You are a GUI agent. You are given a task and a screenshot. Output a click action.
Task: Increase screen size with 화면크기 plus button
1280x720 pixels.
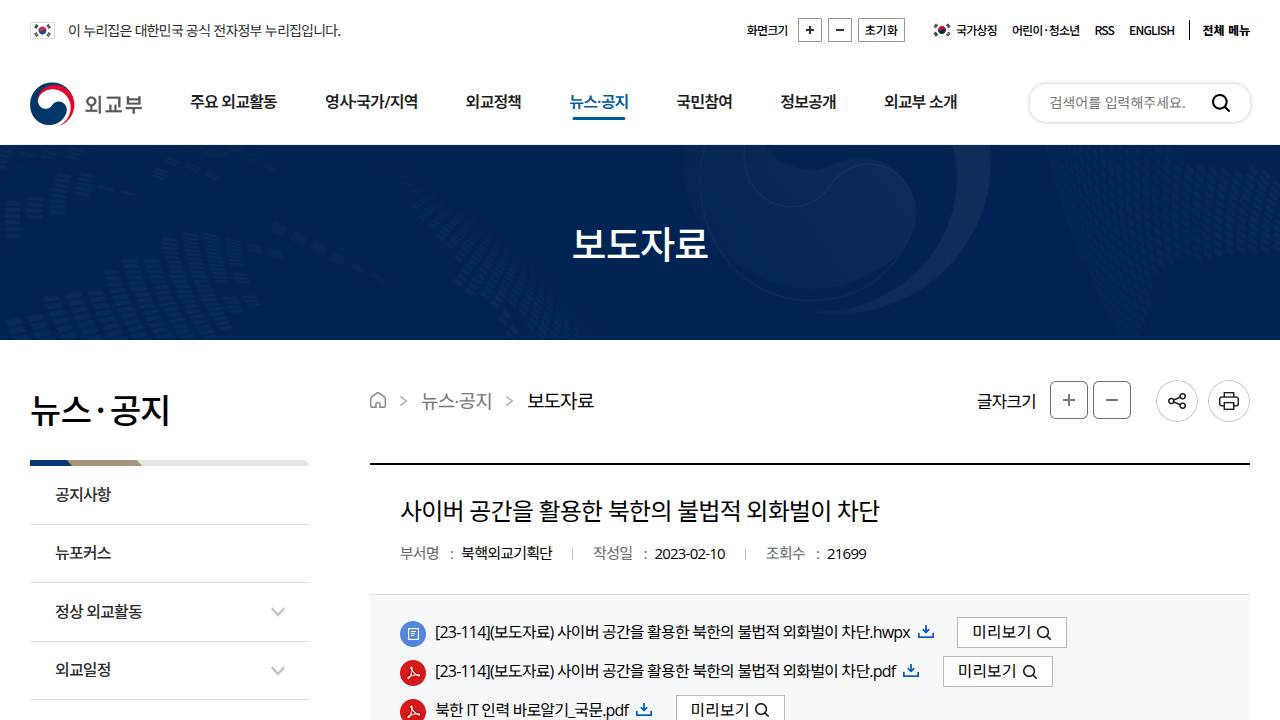coord(811,30)
